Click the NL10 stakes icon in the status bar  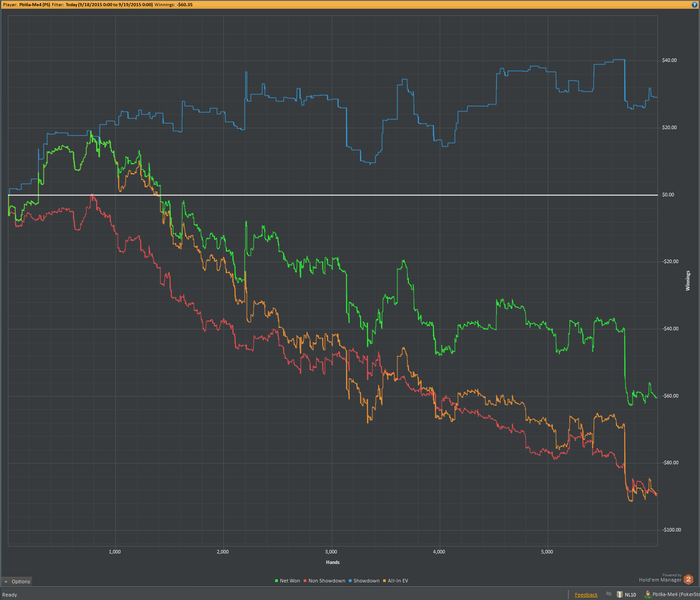coord(619,594)
